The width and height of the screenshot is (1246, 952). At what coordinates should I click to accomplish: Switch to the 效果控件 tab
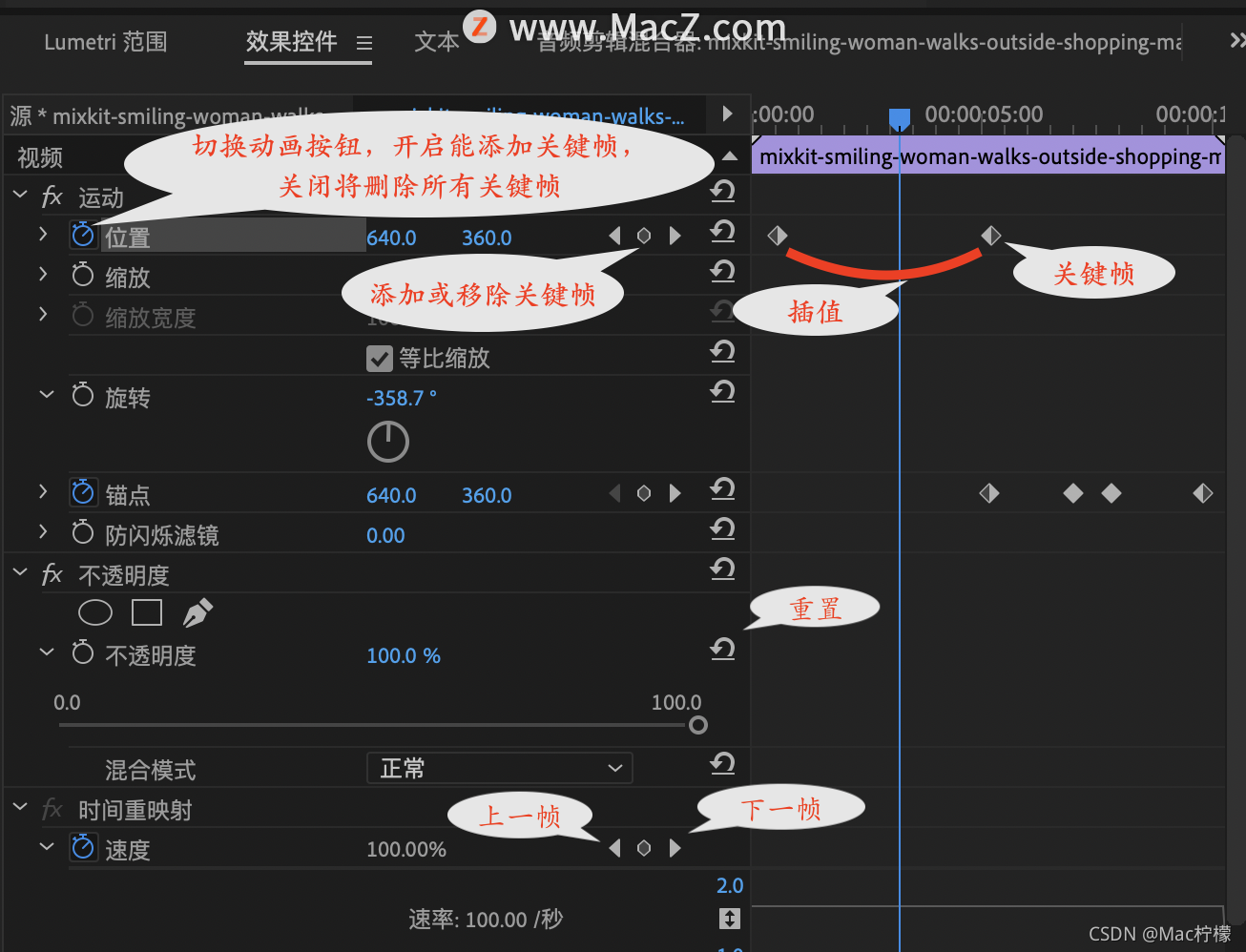tap(292, 41)
